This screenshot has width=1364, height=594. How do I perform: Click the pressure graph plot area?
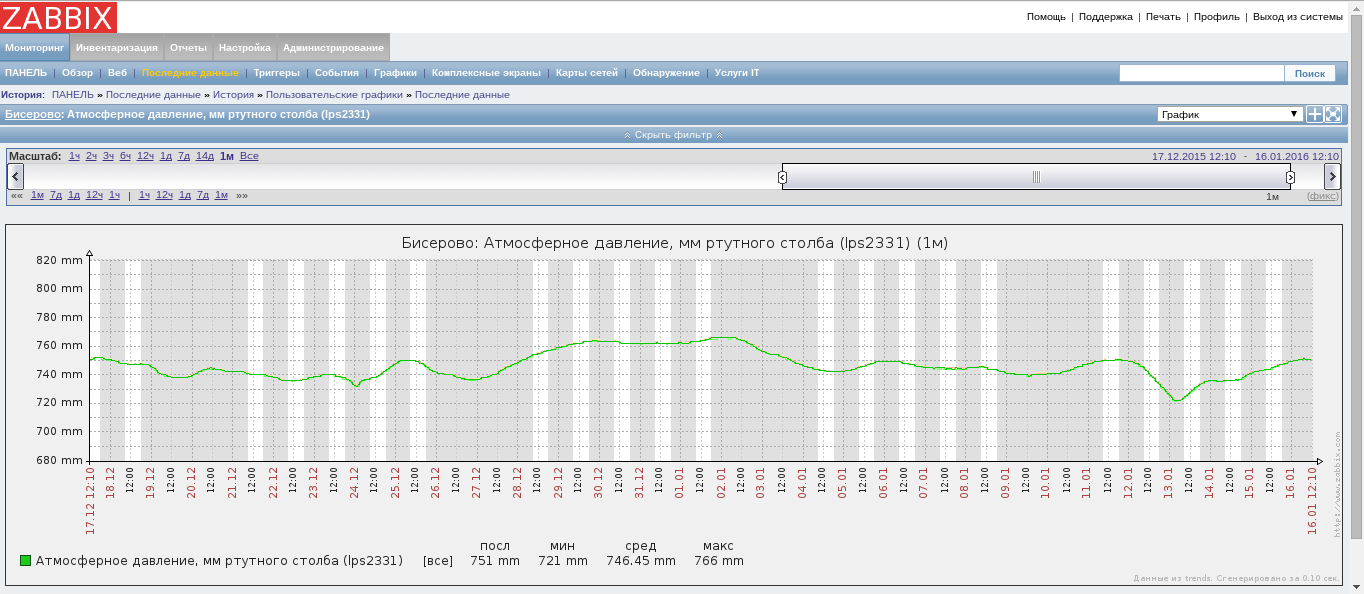[x=700, y=360]
